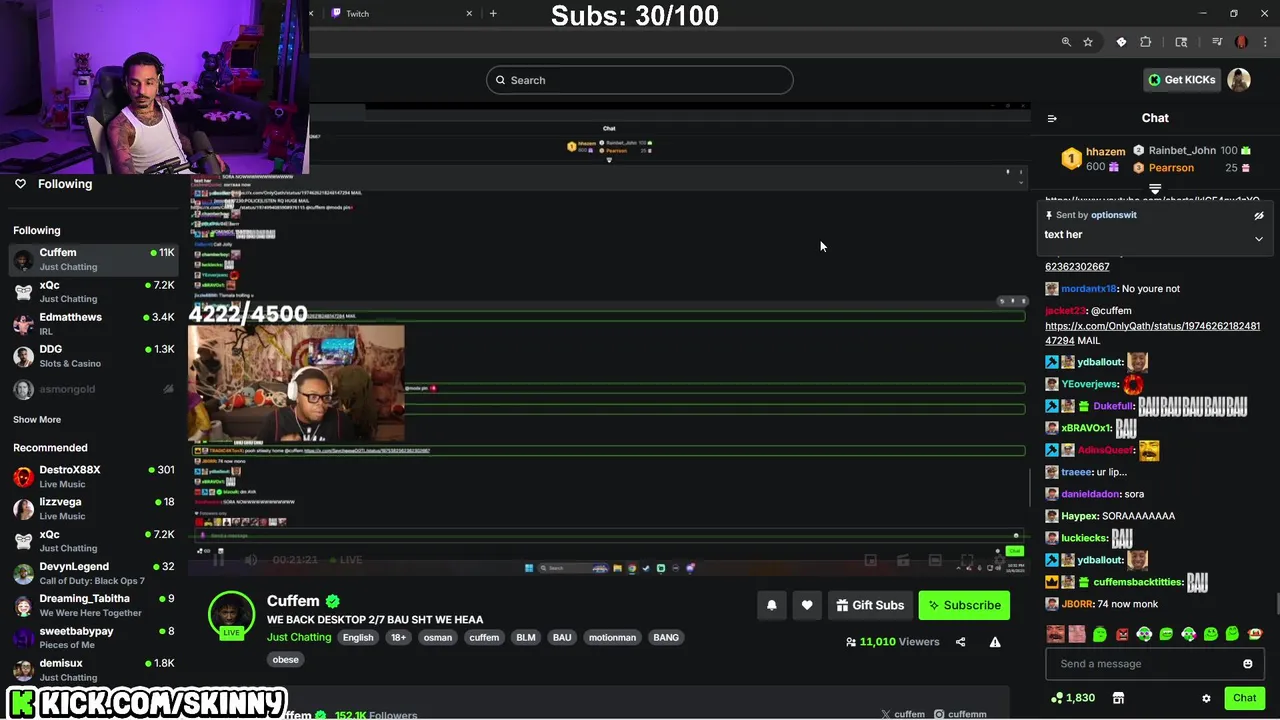1280x720 pixels.
Task: Click the 62362302667 link in chat
Action: tap(1077, 267)
